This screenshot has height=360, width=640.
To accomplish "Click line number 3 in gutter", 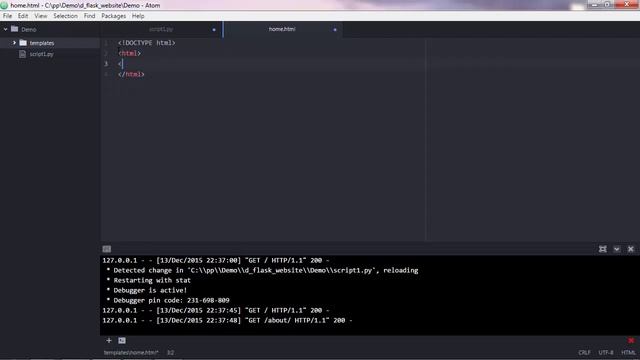I will (106, 64).
